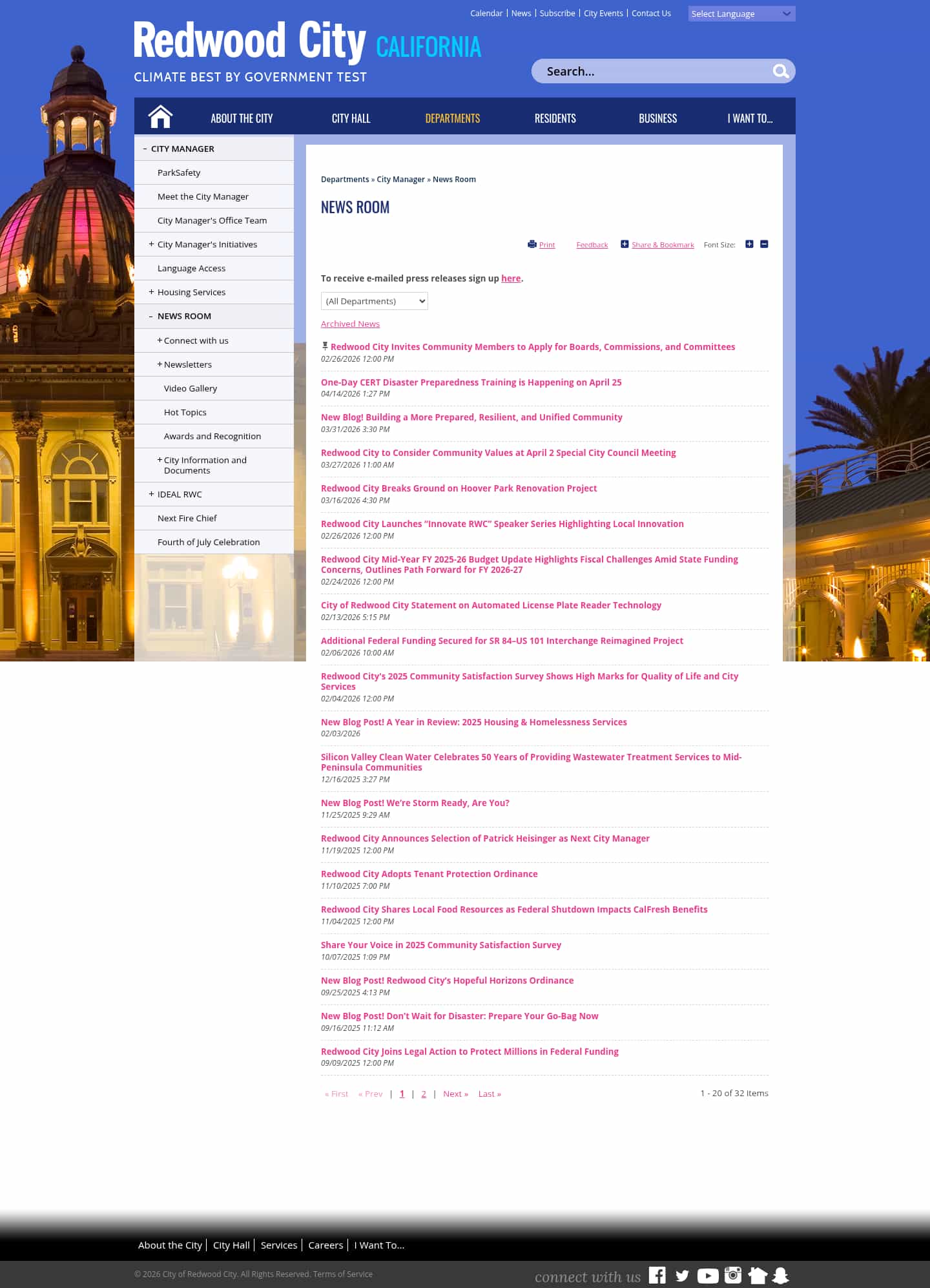930x1288 pixels.
Task: Open the CERT Disaster Preparedness Training article
Action: click(471, 382)
